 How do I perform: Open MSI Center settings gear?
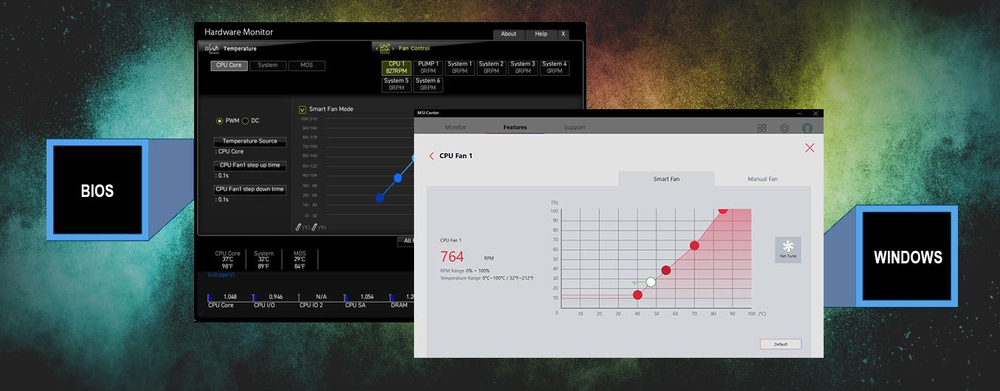784,128
